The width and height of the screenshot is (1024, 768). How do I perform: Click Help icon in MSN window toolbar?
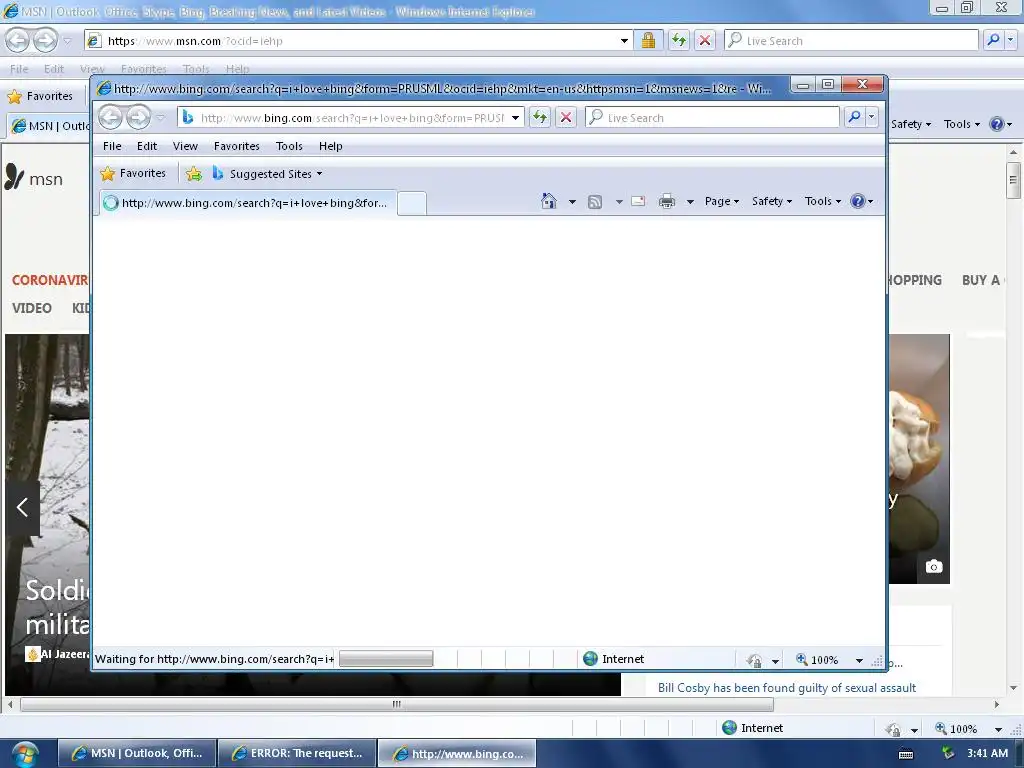coord(997,124)
